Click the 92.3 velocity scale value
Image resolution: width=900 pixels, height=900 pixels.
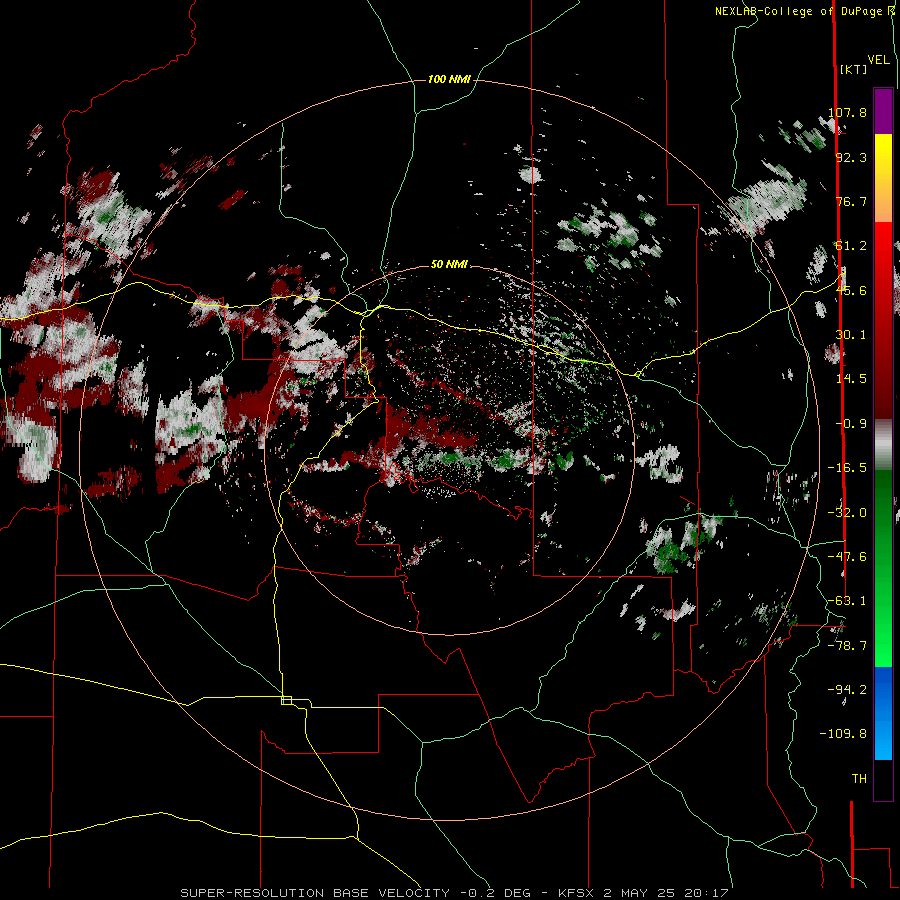pyautogui.click(x=851, y=157)
